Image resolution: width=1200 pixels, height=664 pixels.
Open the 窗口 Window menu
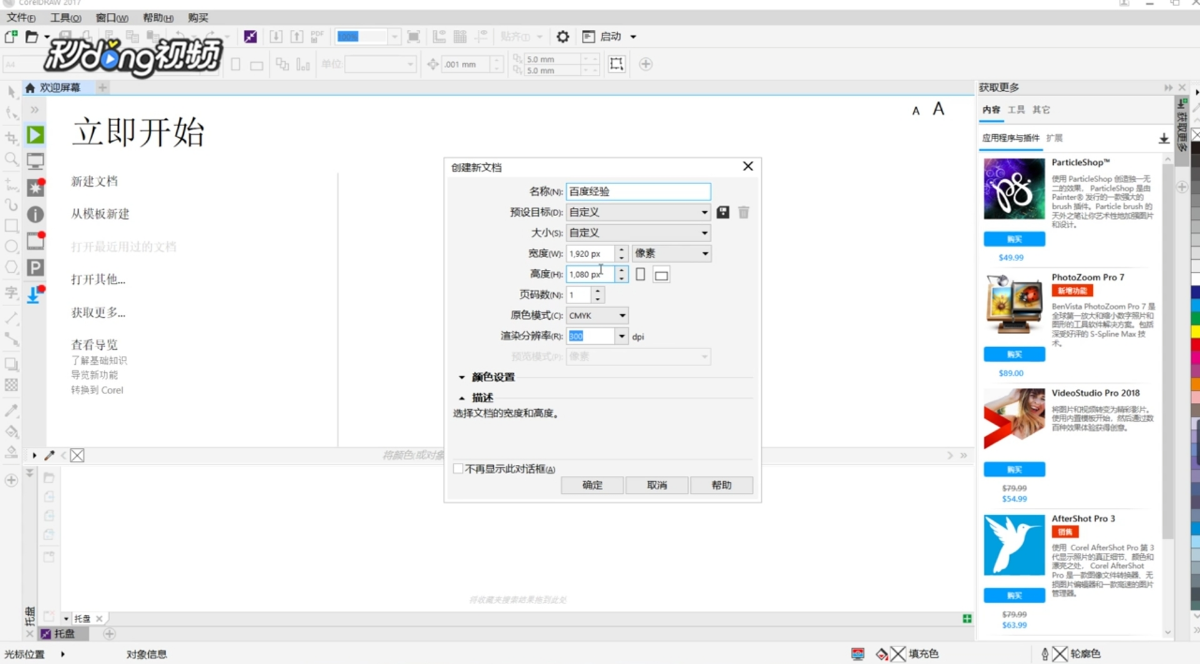(112, 18)
